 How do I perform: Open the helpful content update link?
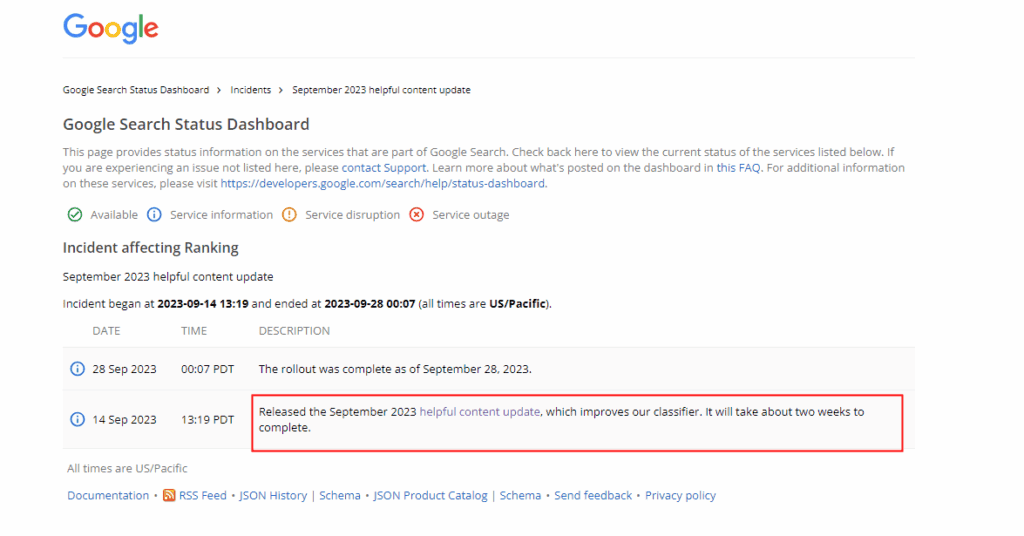[480, 412]
